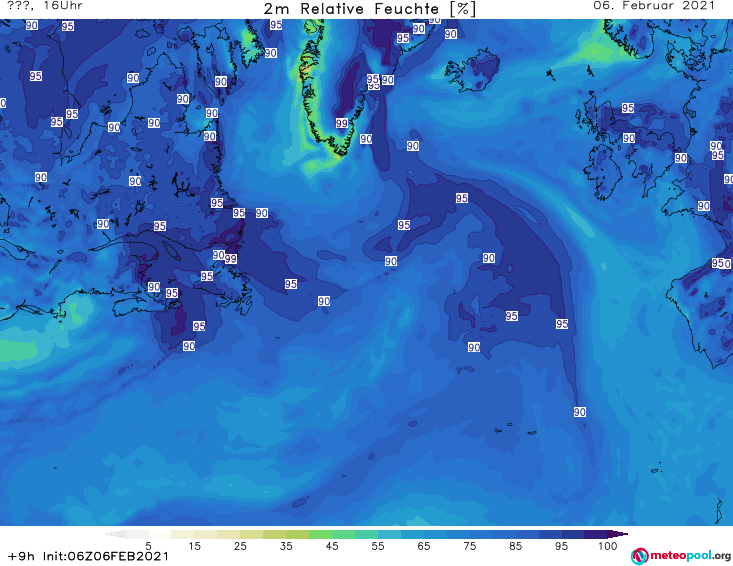Click the meteopool logo circle icon
733x566 pixels.
(x=639, y=557)
